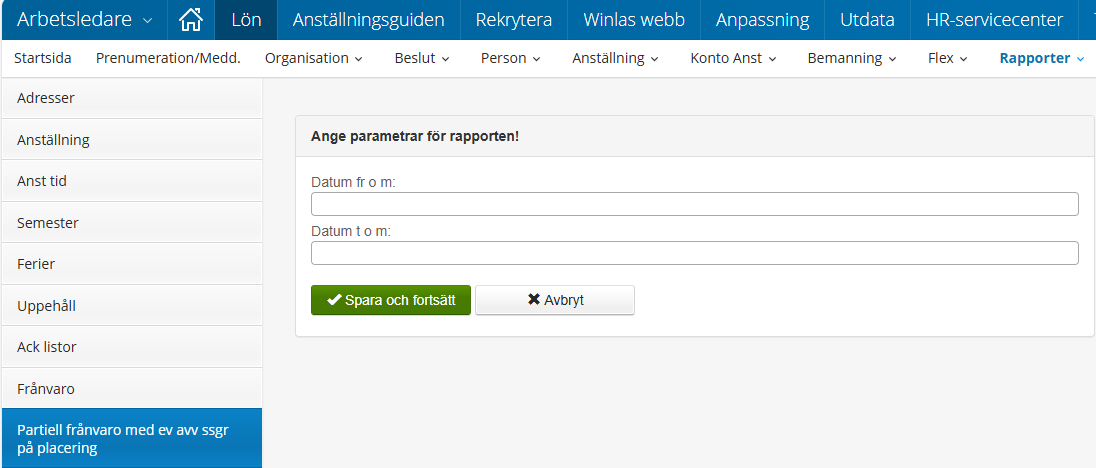This screenshot has height=468, width=1096.
Task: Switch to the Lön tab
Action: point(246,20)
